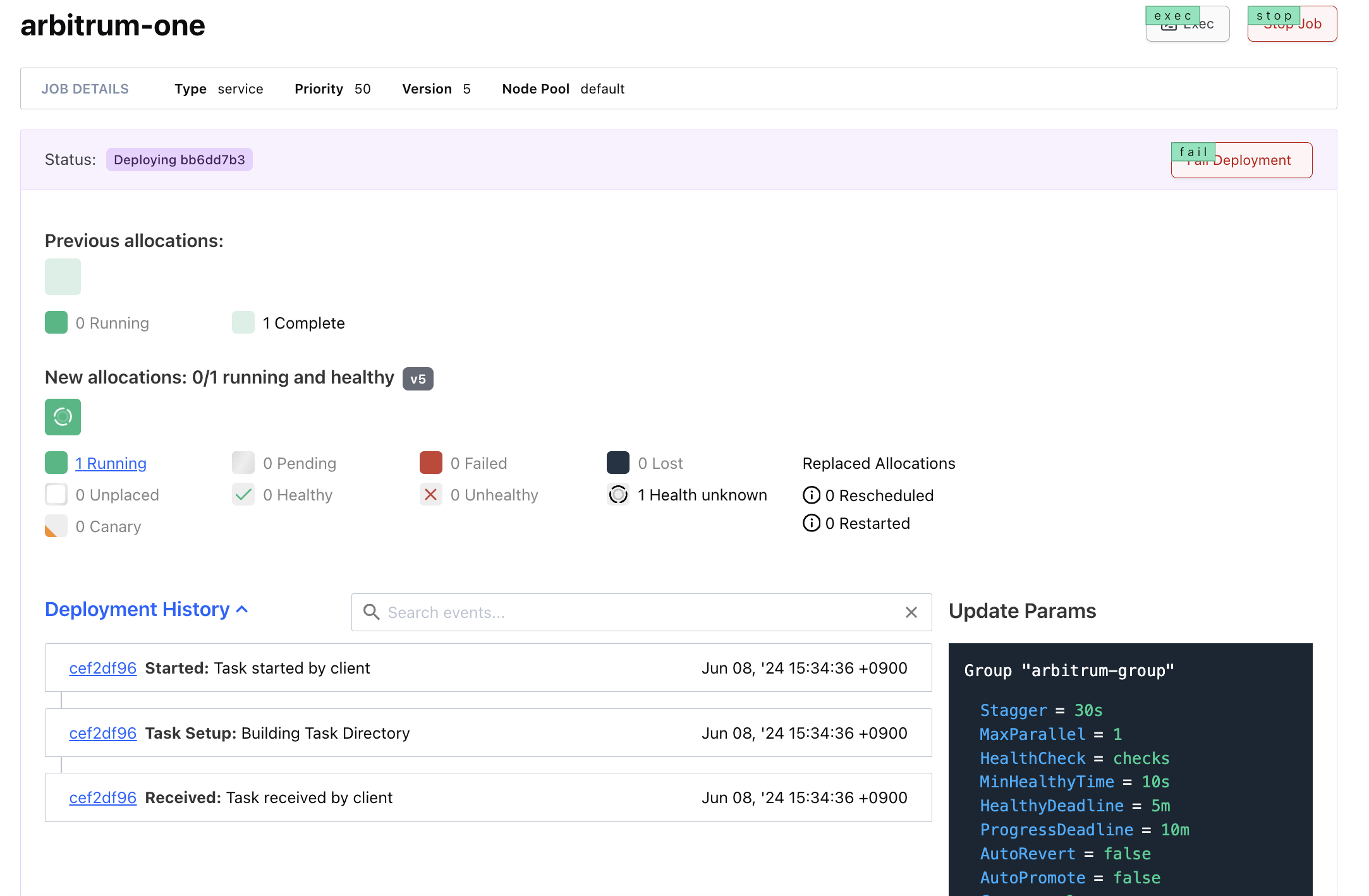The image size is (1369, 896).
Task: Click the Failed red legend swatch
Action: pos(430,463)
